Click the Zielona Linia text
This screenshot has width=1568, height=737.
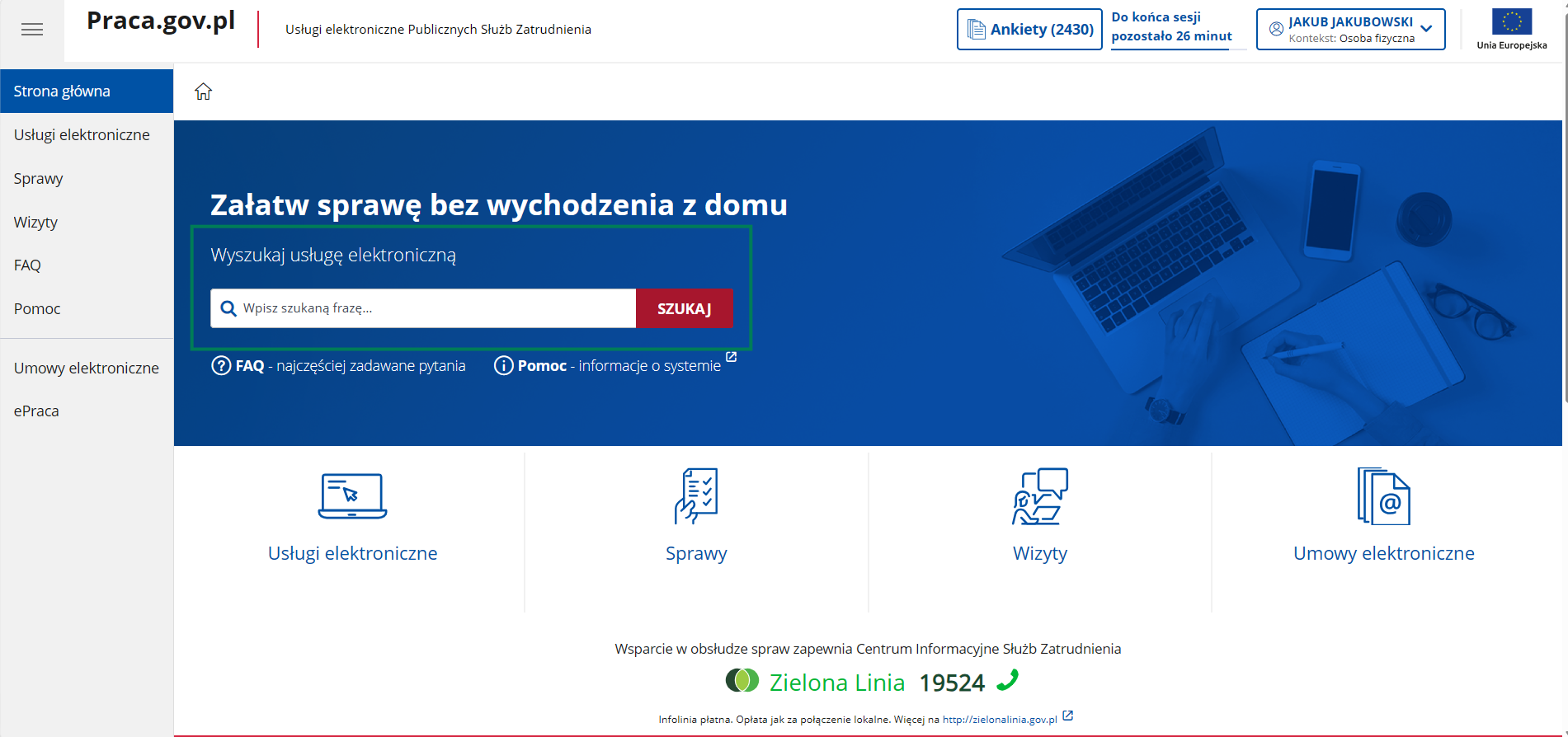(837, 683)
